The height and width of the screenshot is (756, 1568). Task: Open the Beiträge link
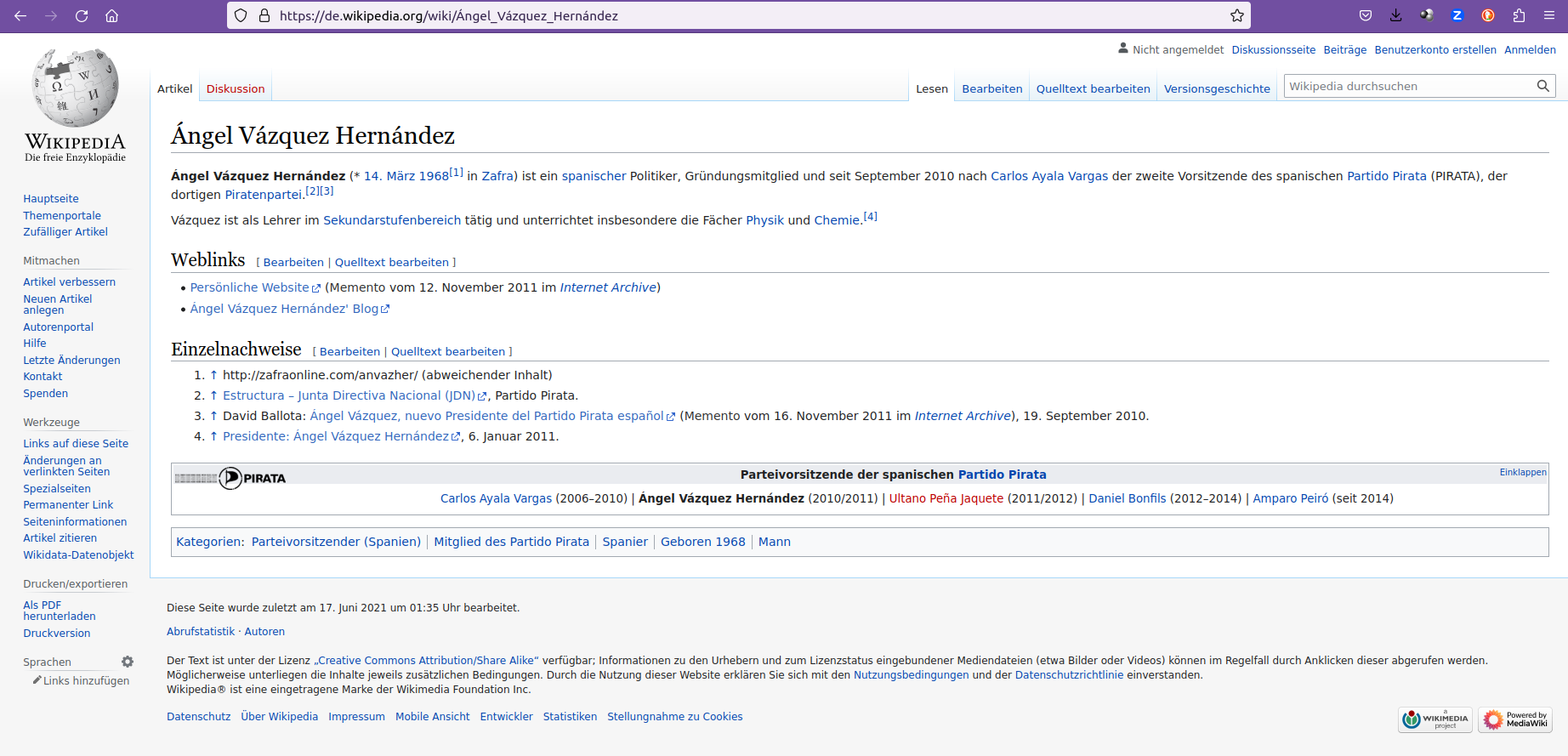click(x=1345, y=50)
